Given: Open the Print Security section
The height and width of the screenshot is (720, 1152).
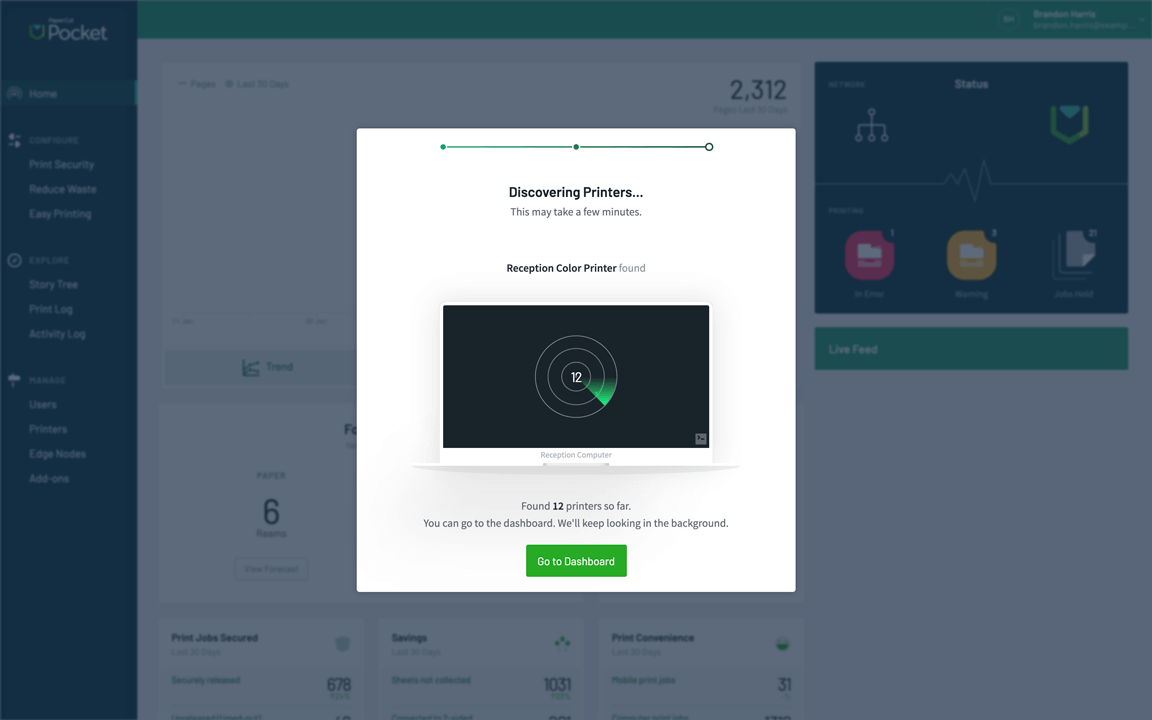Looking at the screenshot, I should [61, 164].
